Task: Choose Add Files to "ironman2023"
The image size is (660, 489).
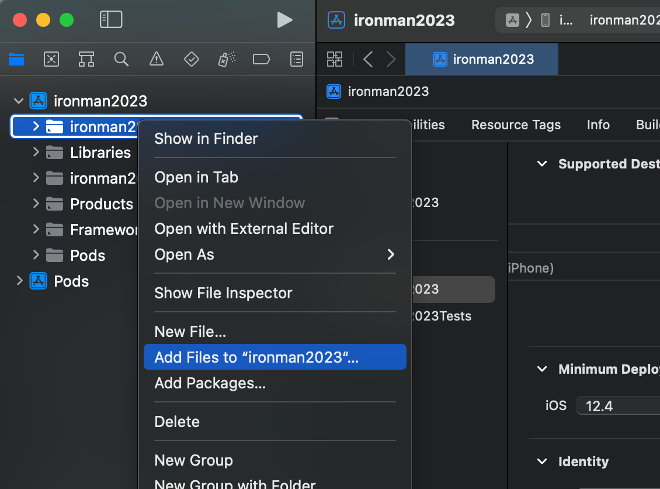Action: click(256, 357)
